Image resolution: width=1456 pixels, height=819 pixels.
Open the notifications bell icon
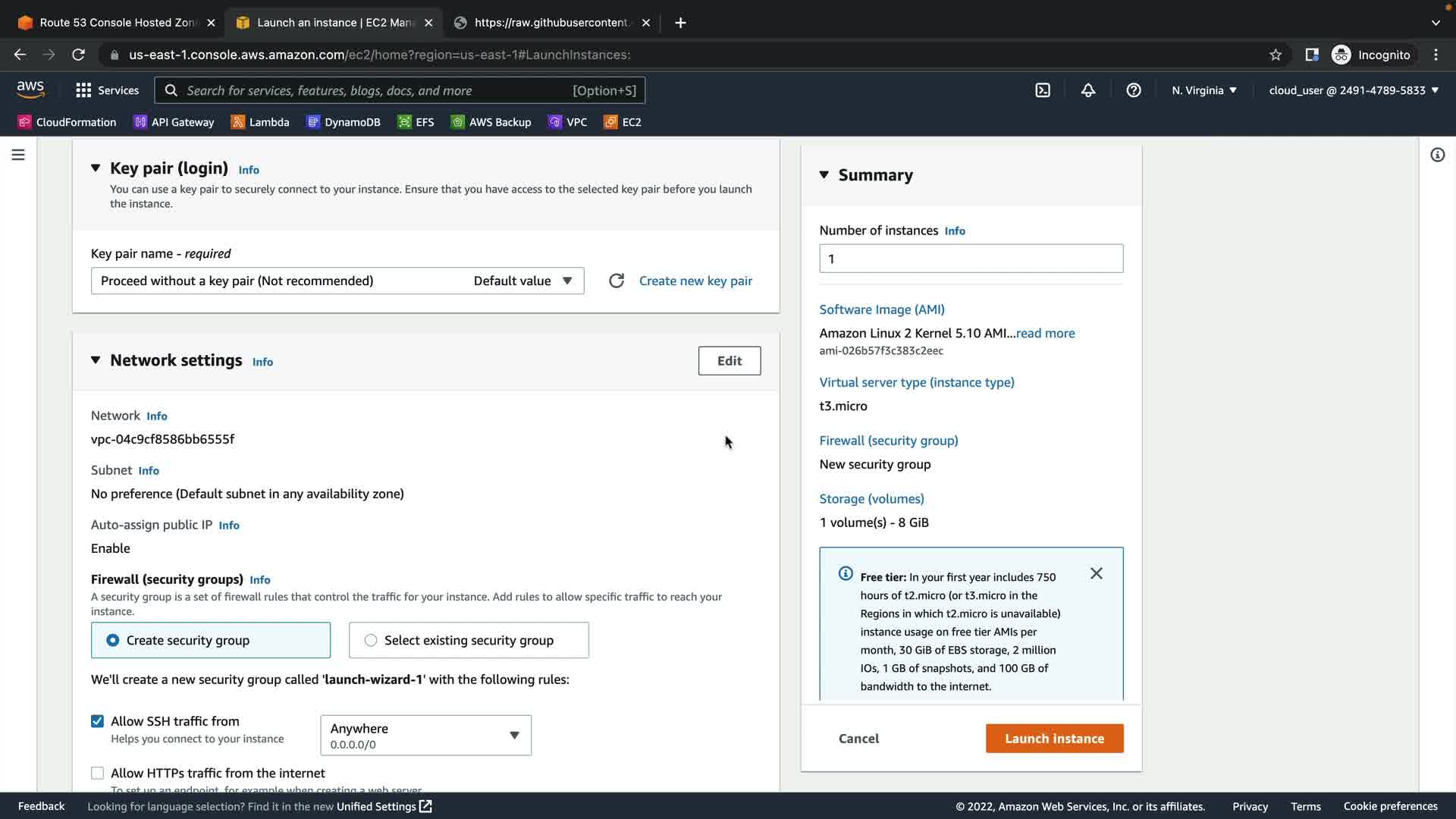point(1088,90)
